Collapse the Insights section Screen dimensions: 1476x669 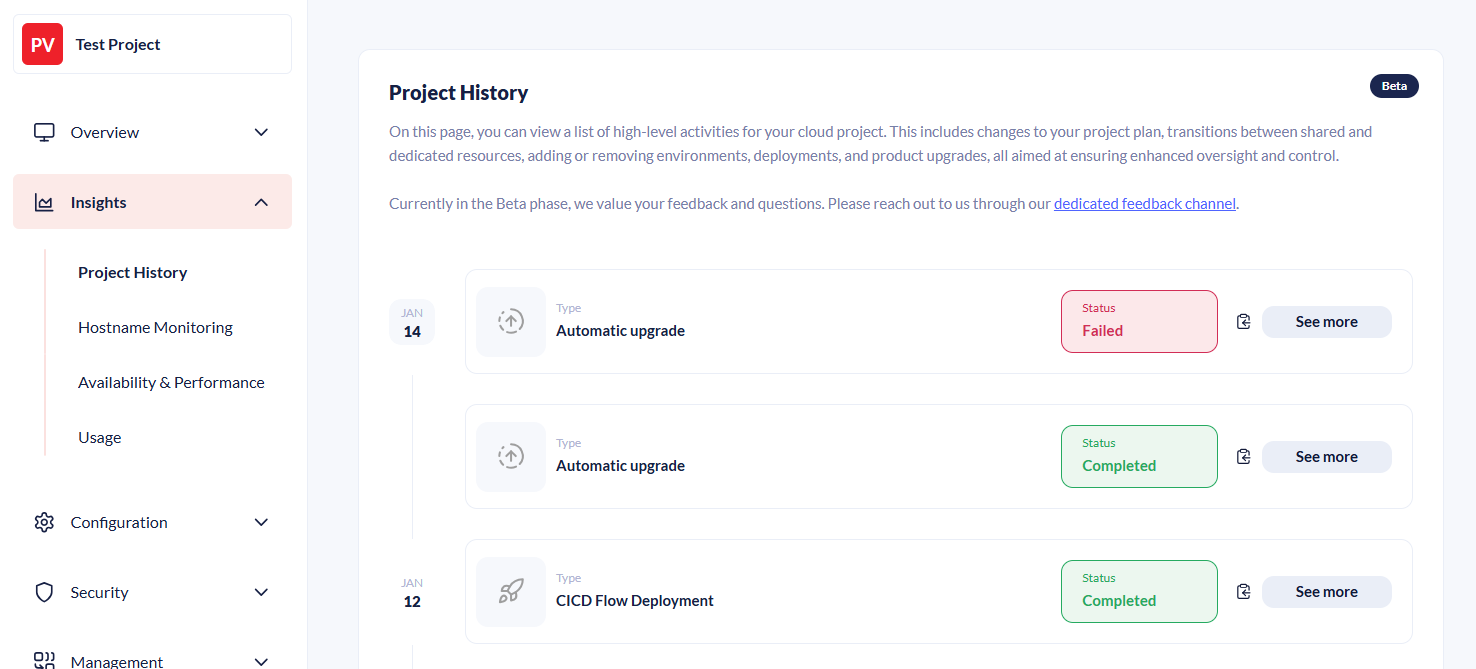pos(261,201)
